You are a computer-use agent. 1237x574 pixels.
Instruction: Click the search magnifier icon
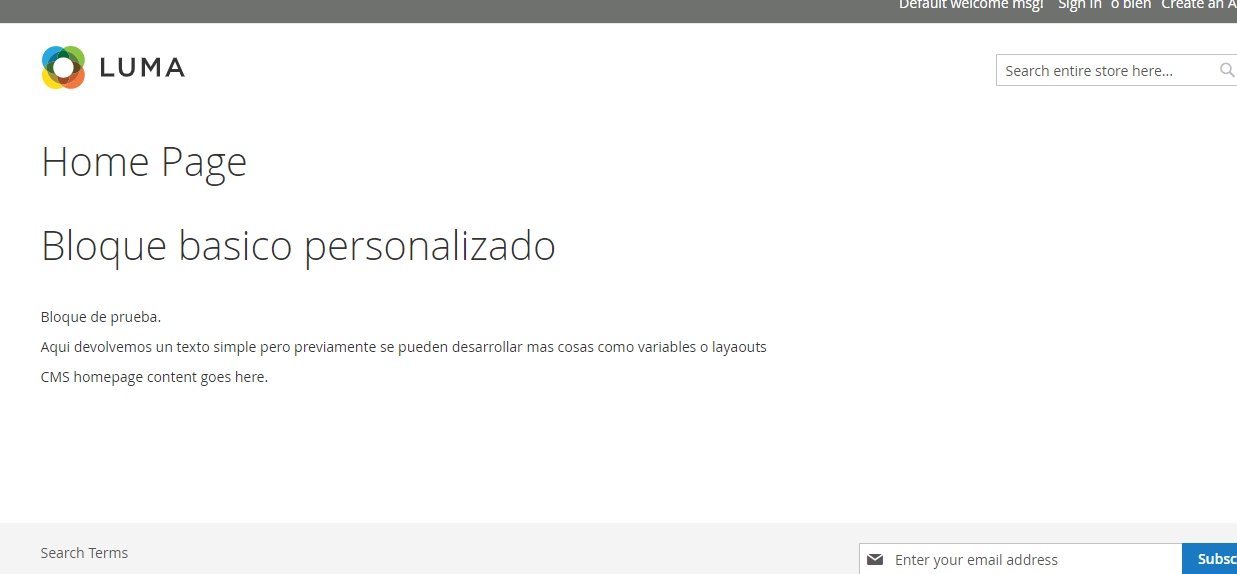click(x=1227, y=70)
